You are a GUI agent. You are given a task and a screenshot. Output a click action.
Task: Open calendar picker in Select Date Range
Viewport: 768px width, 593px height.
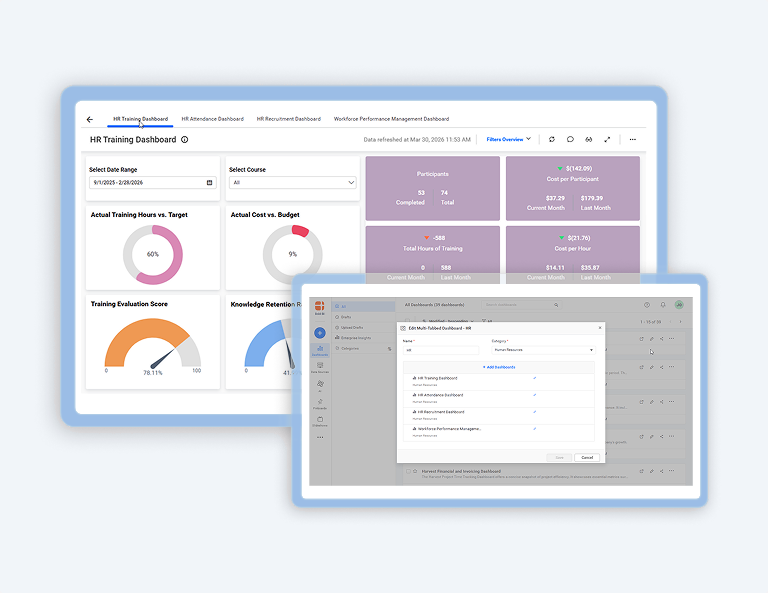coord(210,183)
